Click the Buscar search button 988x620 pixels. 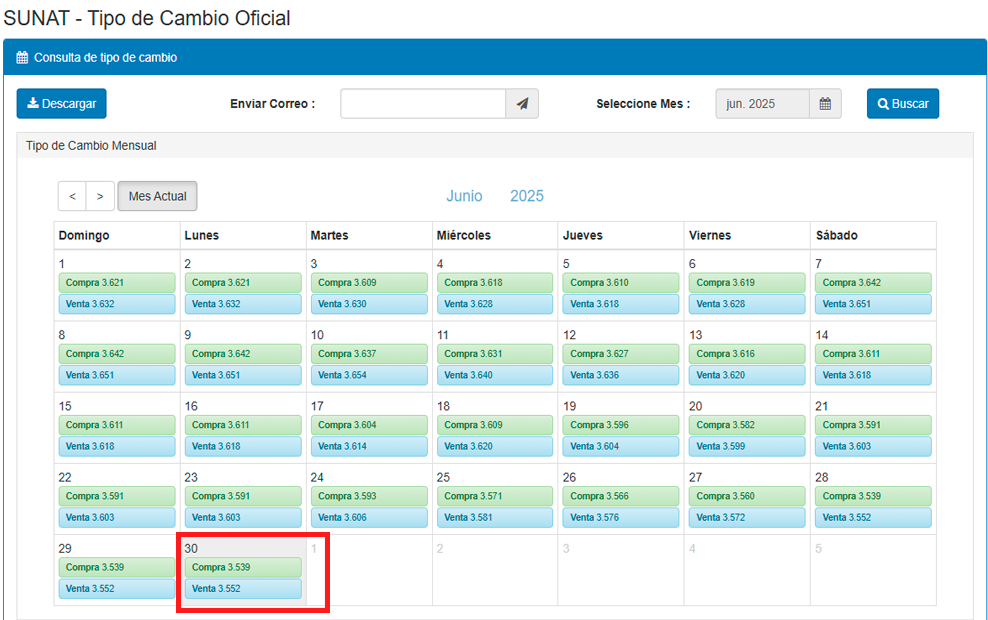click(903, 103)
